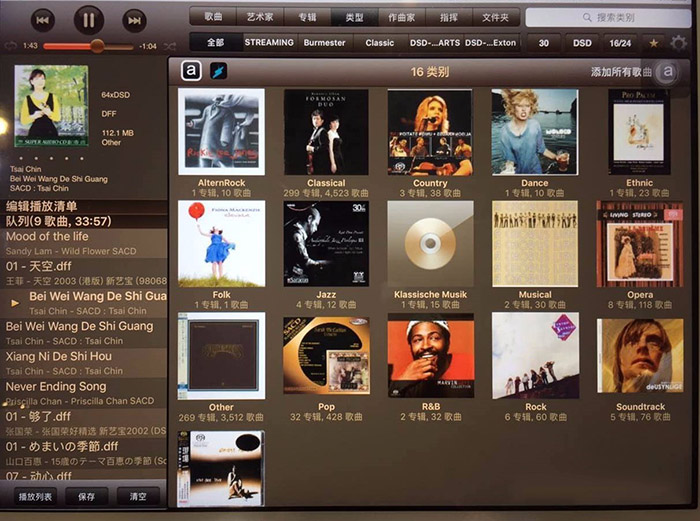This screenshot has width=700, height=521.
Task: Skip to the previous track
Action: pyautogui.click(x=43, y=20)
